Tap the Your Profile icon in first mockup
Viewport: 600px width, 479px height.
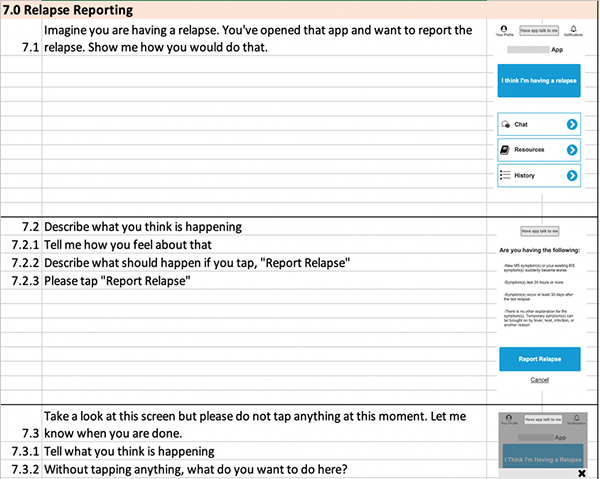point(504,31)
